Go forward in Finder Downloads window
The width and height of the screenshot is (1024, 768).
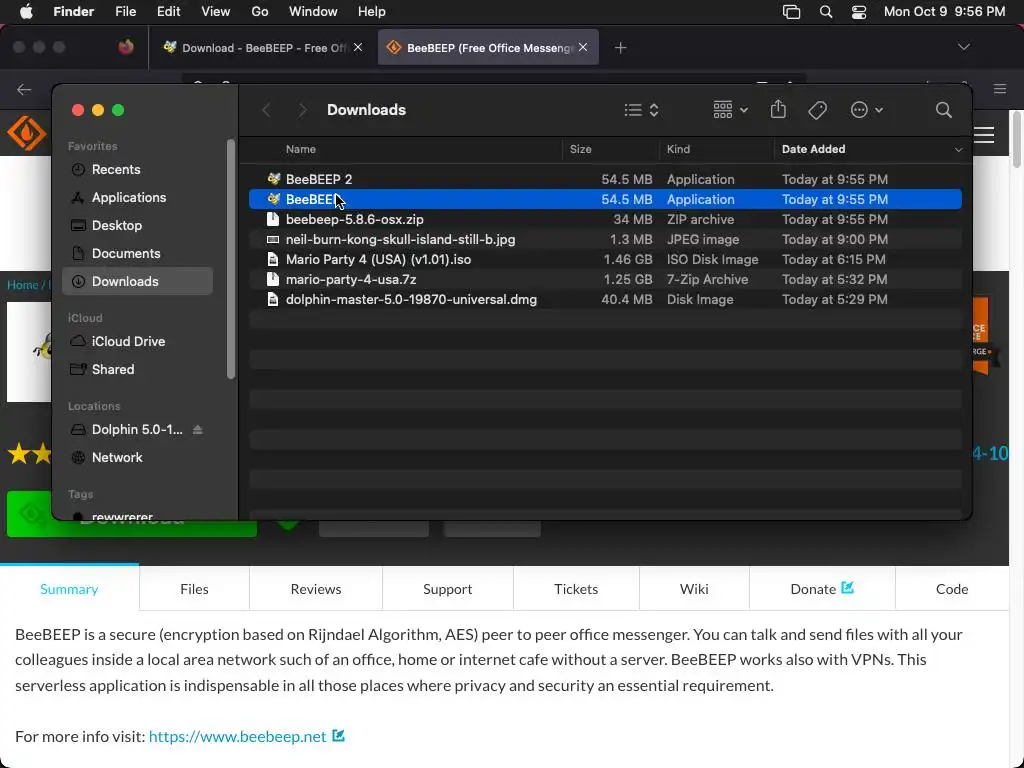(302, 110)
